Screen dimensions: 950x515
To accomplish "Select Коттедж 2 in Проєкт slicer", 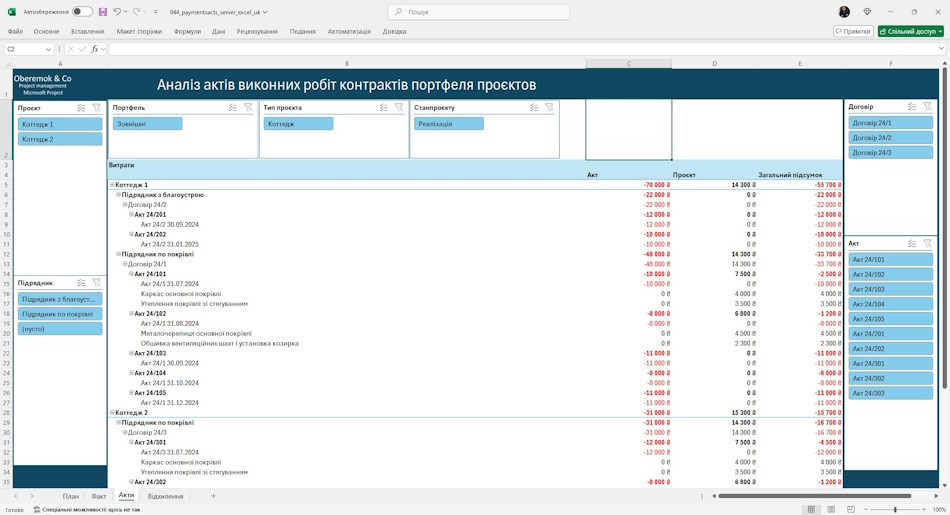I will (x=60, y=139).
